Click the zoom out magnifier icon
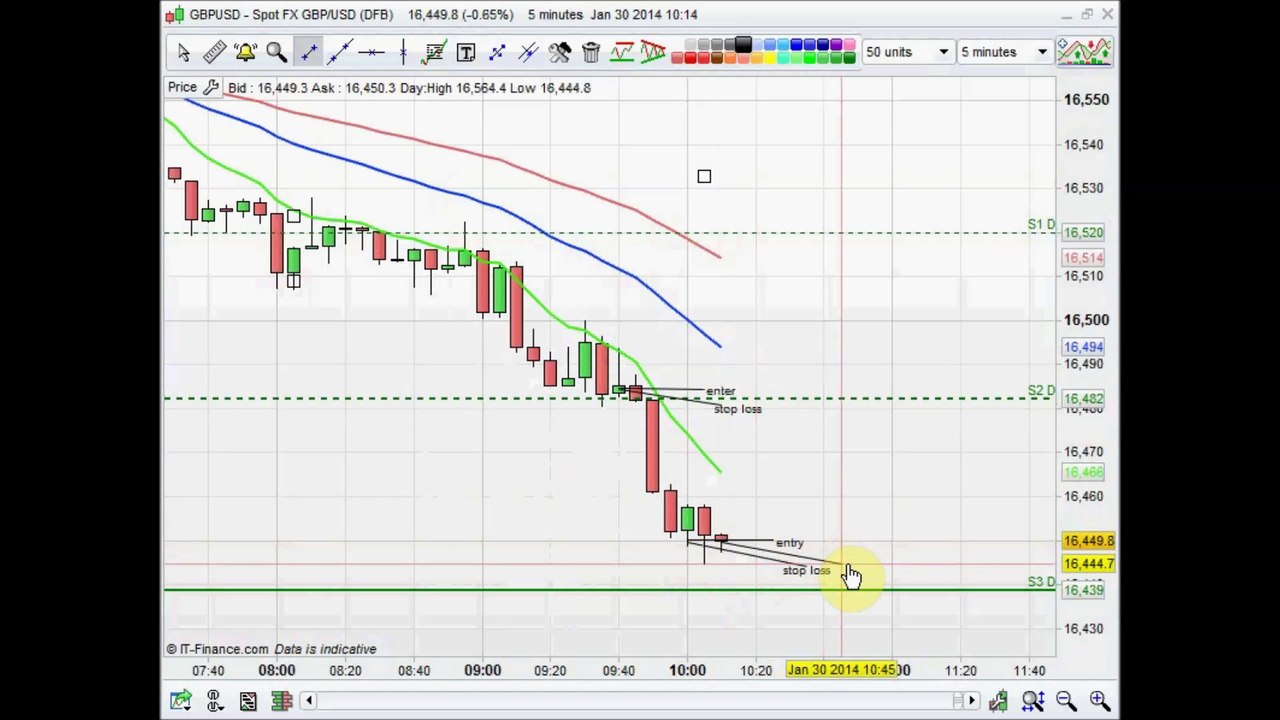1280x720 pixels. tap(1066, 701)
